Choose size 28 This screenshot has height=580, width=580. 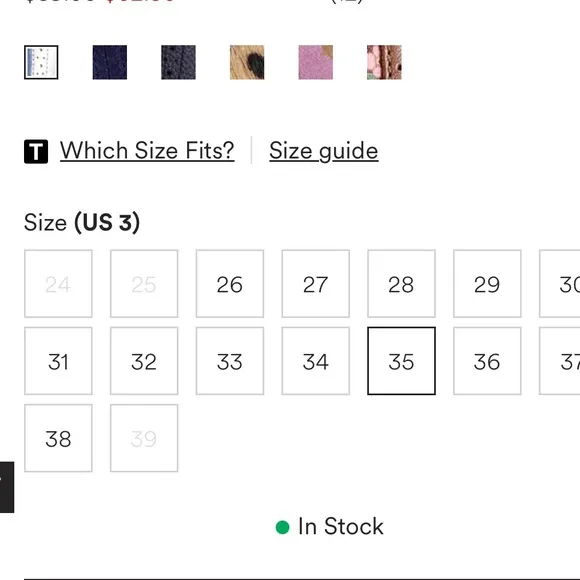pos(401,284)
